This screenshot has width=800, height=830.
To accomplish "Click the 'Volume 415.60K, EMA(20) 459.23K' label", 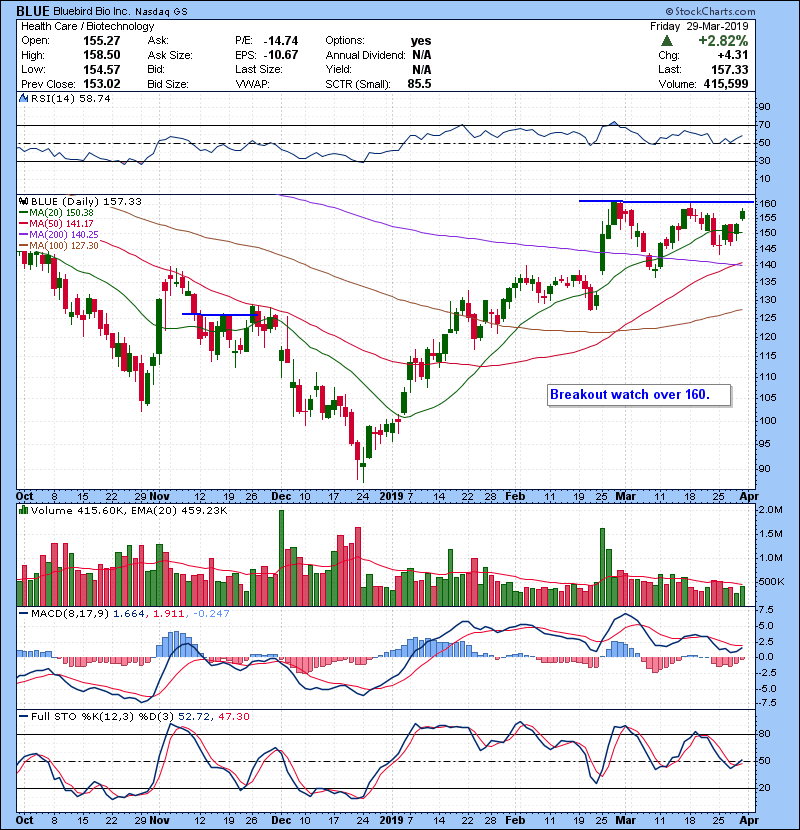I will [x=129, y=510].
